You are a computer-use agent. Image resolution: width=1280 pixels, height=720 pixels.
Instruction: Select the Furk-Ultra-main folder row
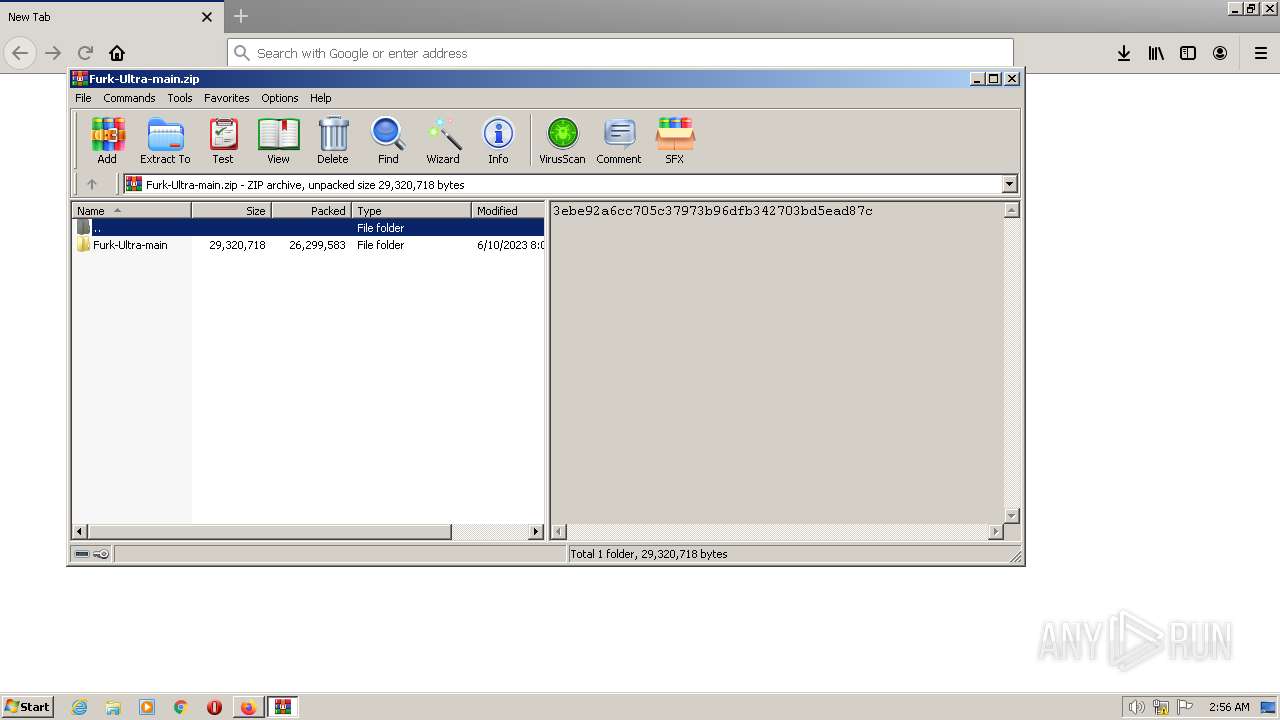(308, 245)
